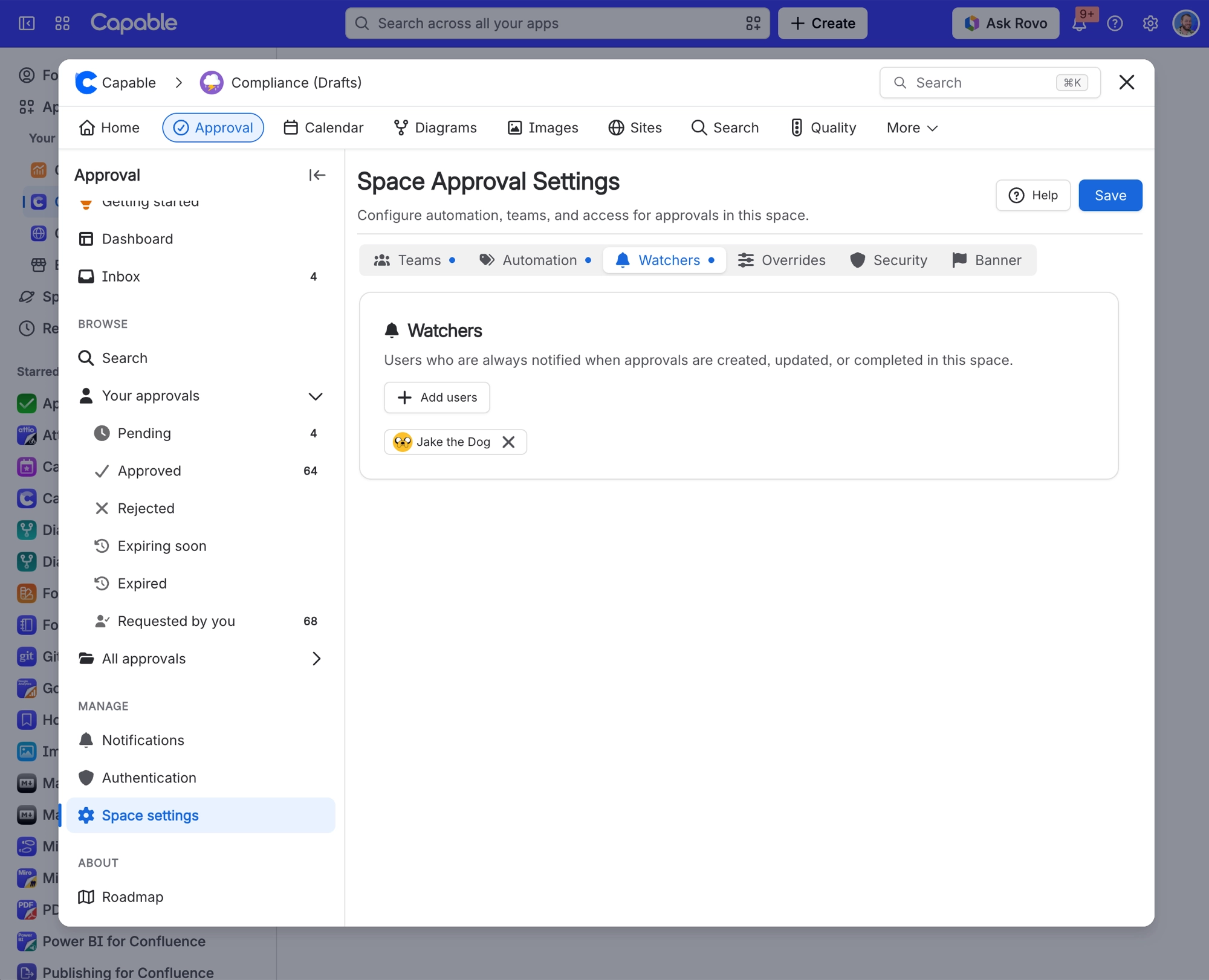Open the app switcher grid icon

[x=62, y=24]
